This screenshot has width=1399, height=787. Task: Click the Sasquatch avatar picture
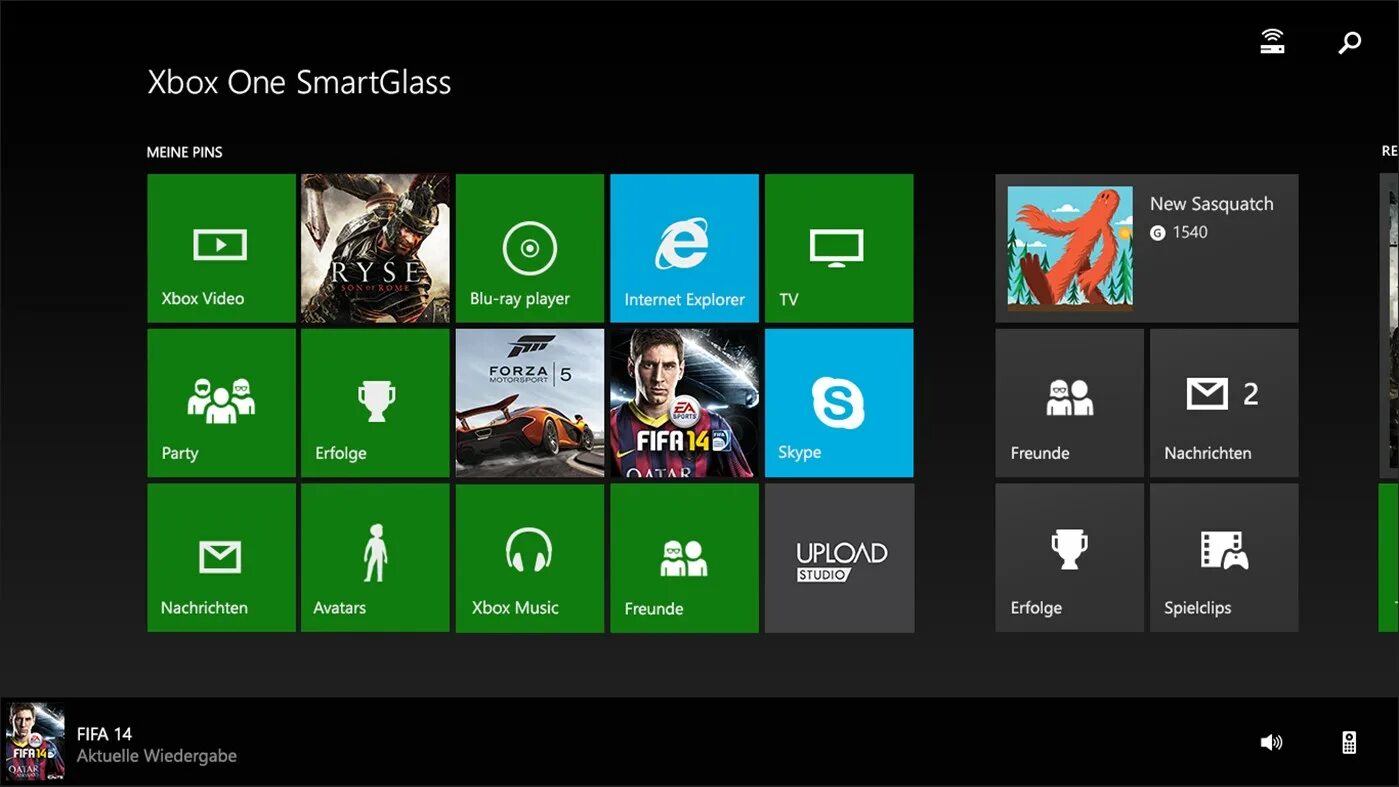pyautogui.click(x=1070, y=248)
